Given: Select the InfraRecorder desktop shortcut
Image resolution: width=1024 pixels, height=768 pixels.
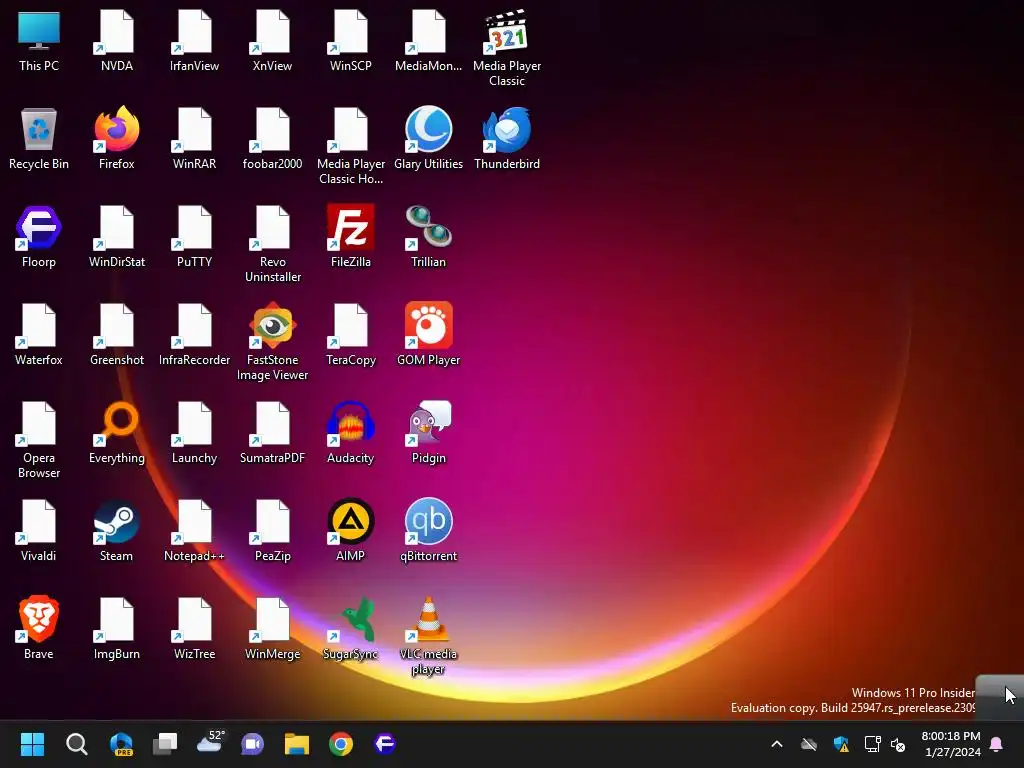Looking at the screenshot, I should (194, 335).
